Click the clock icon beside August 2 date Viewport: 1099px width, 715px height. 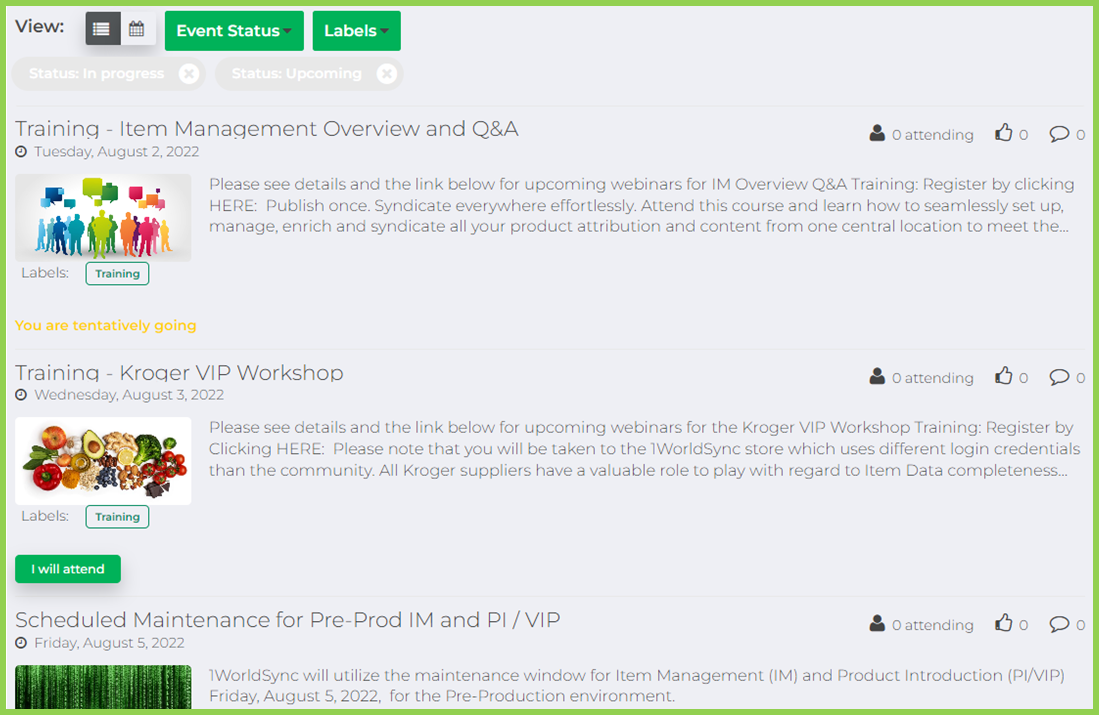[x=20, y=151]
